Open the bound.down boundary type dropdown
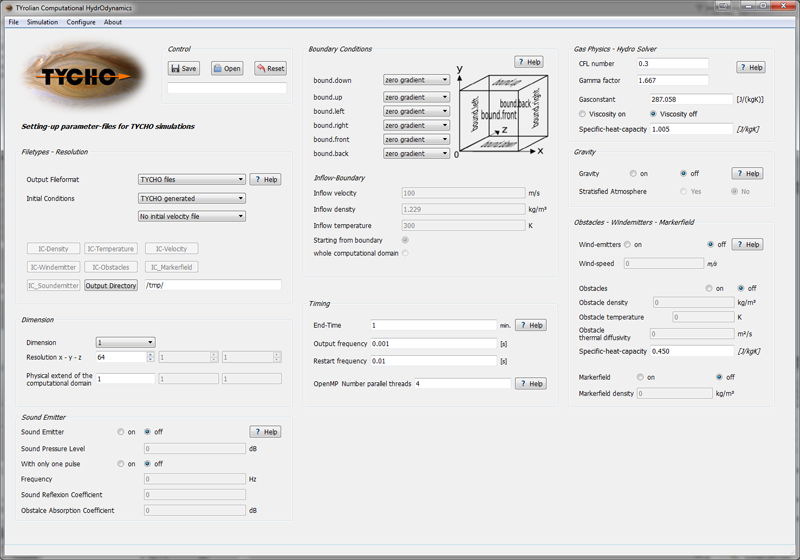Screen dimensions: 800x560 click(x=417, y=79)
